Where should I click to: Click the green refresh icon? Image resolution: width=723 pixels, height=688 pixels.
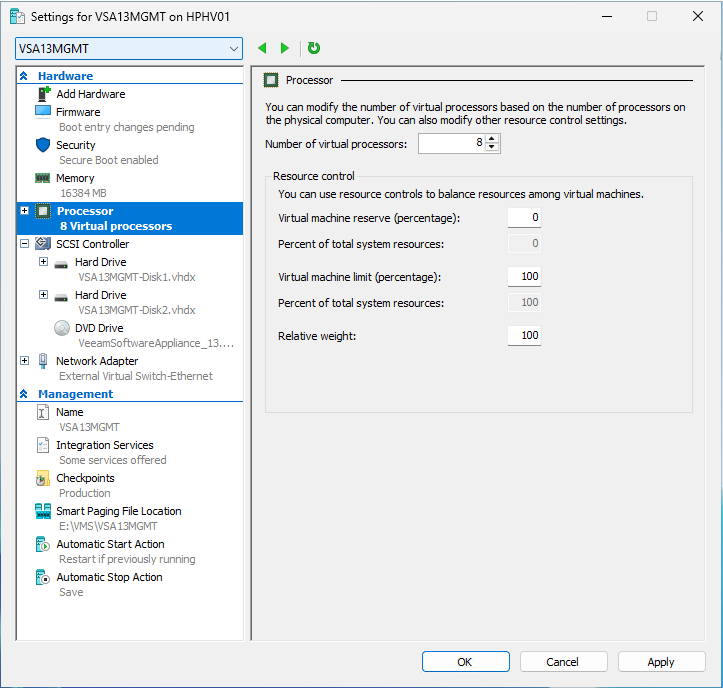coord(314,48)
